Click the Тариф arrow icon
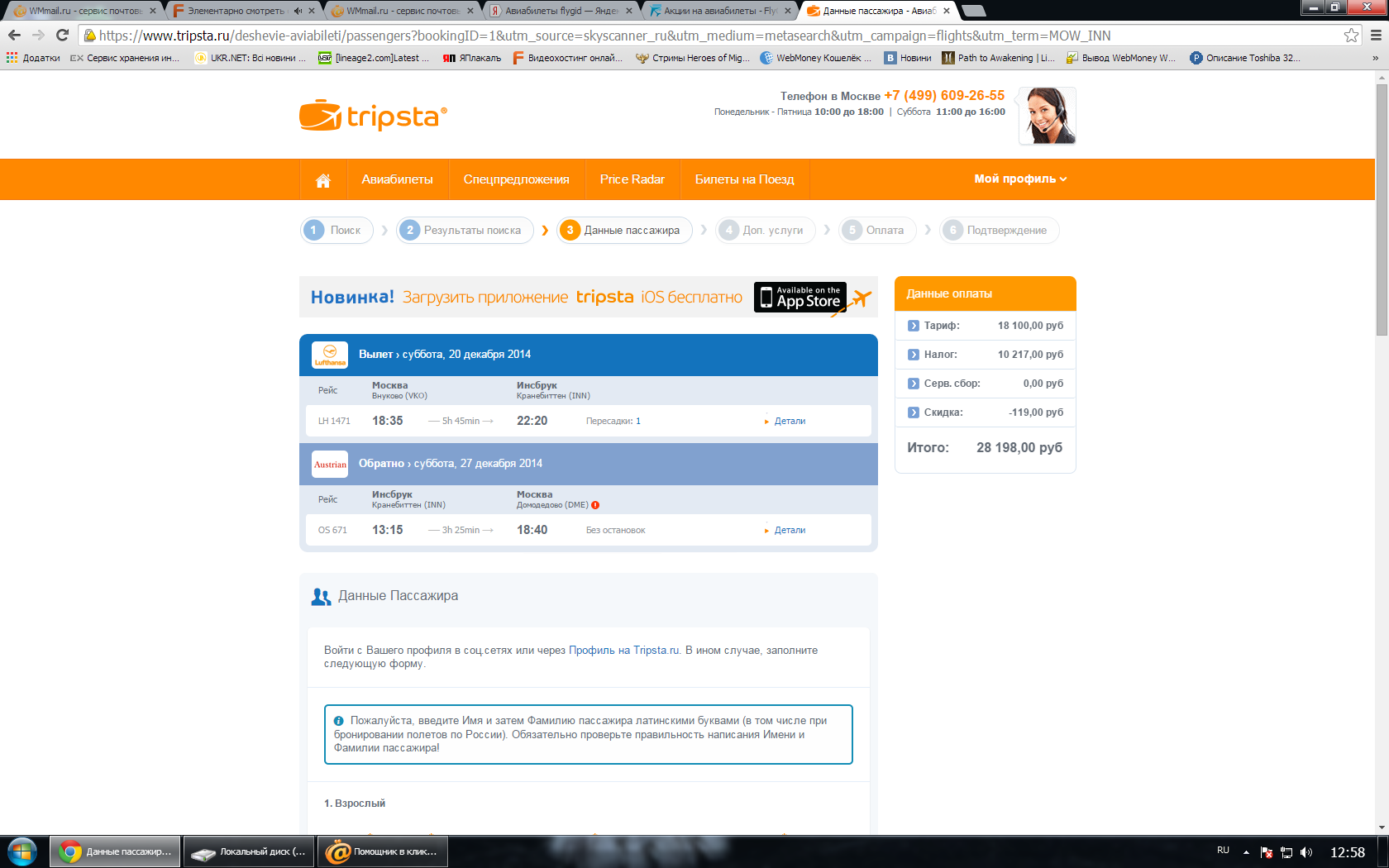 (913, 326)
